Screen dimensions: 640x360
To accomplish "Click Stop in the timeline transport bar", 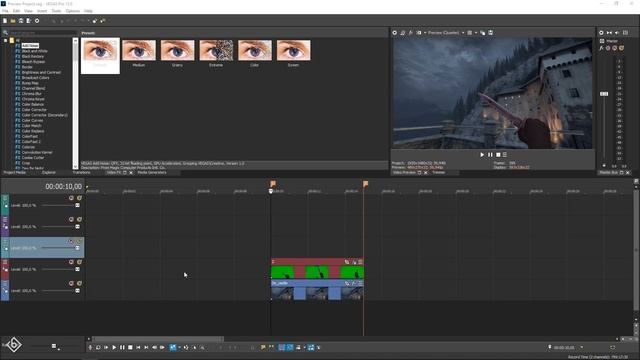I will tap(130, 347).
